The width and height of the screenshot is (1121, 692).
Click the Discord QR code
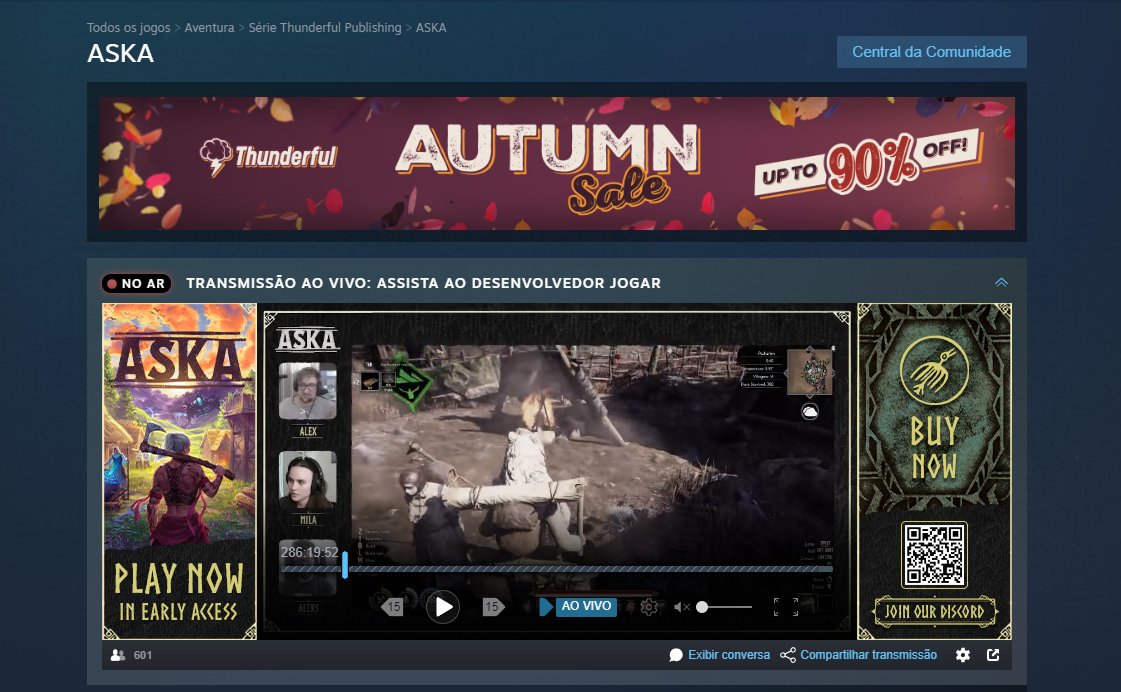tap(934, 555)
